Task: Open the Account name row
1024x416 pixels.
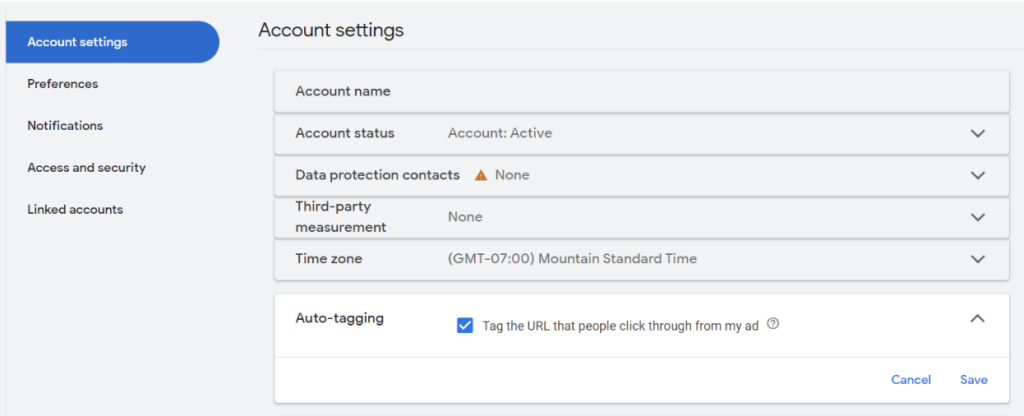Action: click(641, 91)
